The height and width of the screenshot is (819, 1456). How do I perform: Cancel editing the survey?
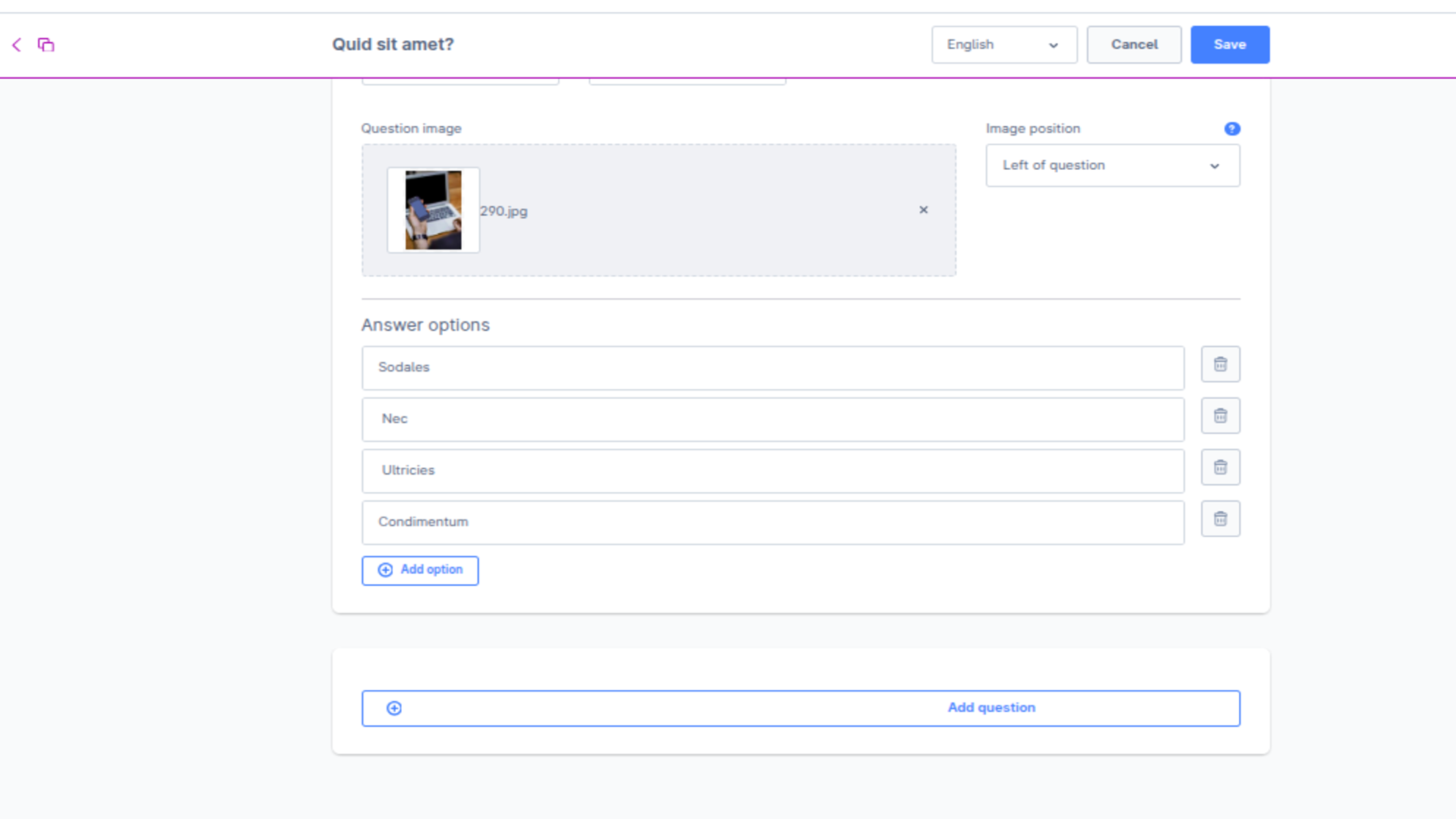(1134, 45)
